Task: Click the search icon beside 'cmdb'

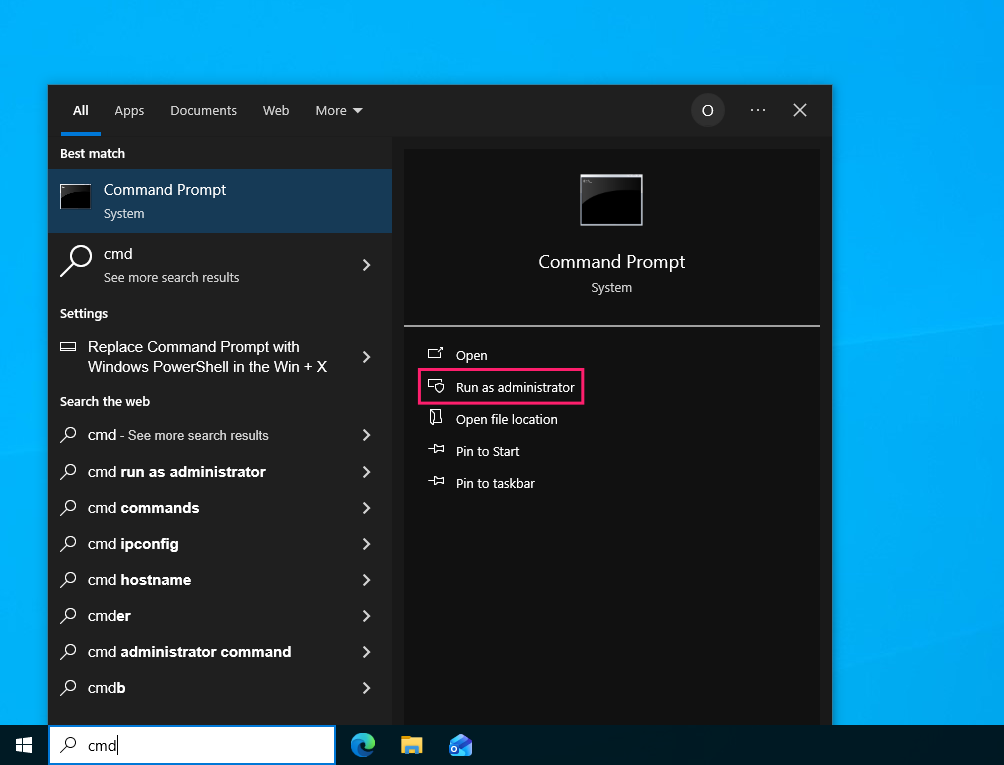Action: (x=68, y=687)
